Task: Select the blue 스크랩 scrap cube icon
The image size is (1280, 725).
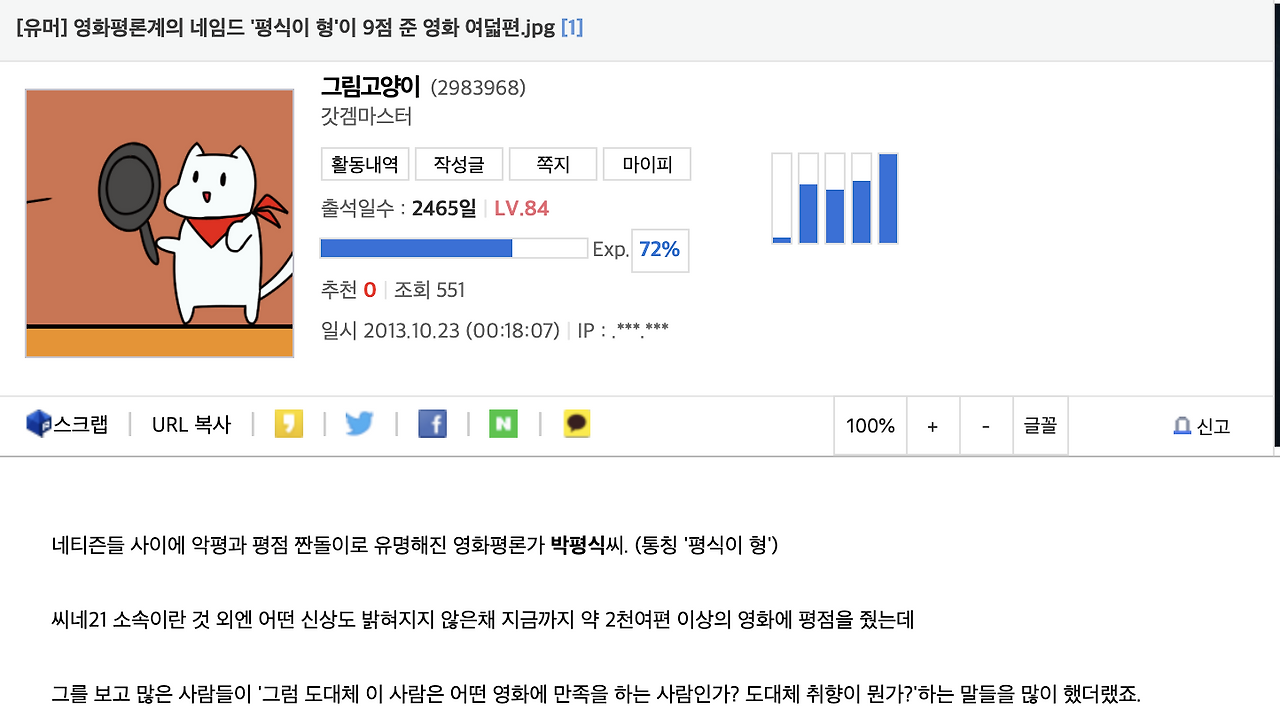Action: (38, 423)
